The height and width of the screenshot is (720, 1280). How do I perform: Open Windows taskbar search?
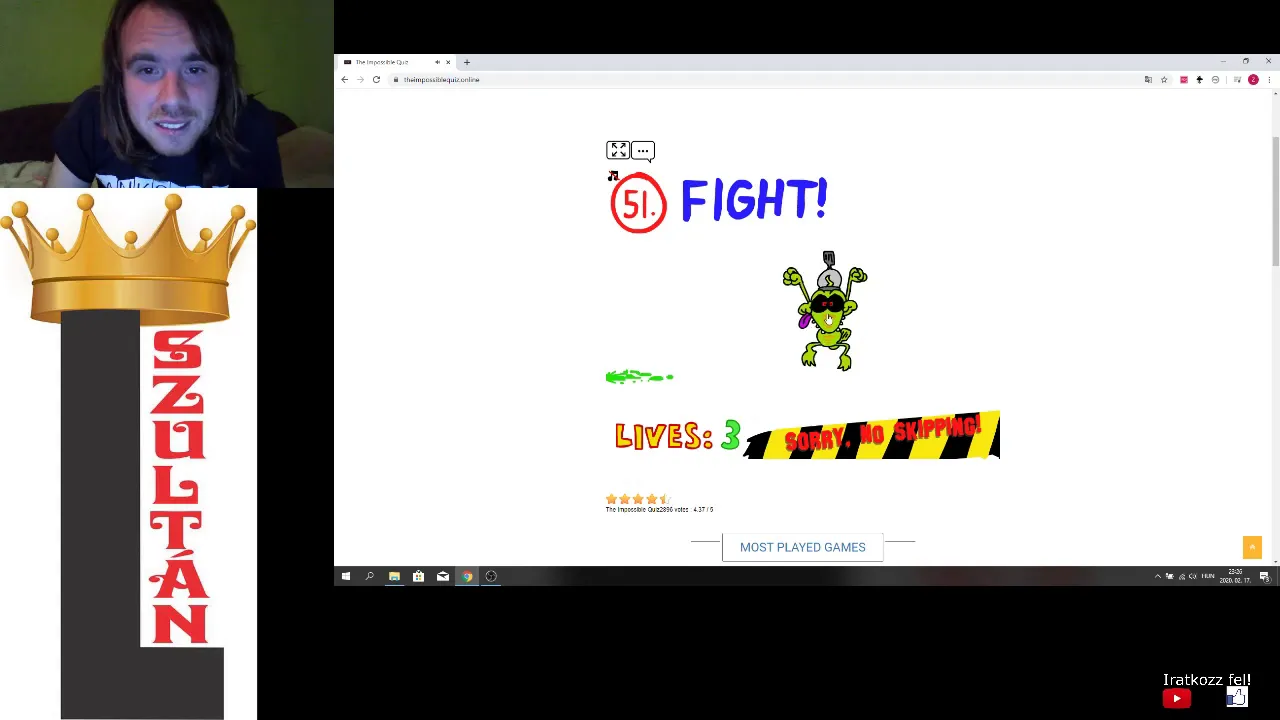[x=370, y=576]
